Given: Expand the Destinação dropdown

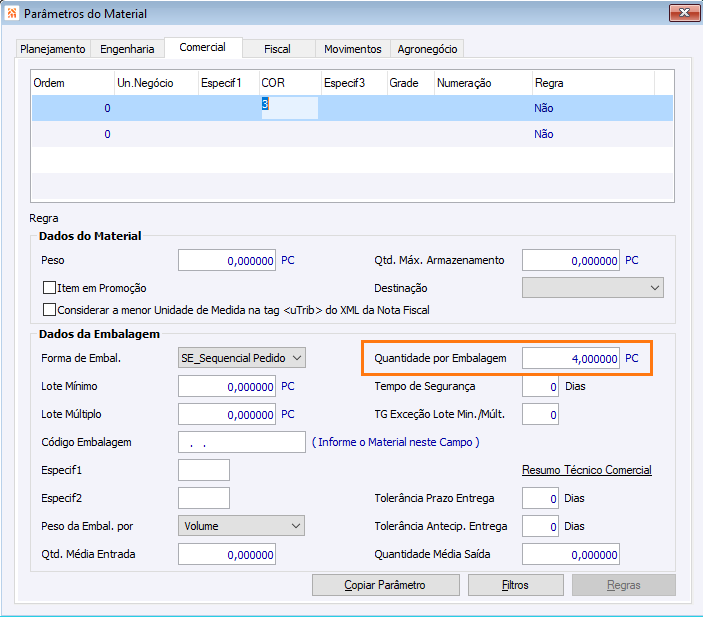Looking at the screenshot, I should (x=592, y=288).
